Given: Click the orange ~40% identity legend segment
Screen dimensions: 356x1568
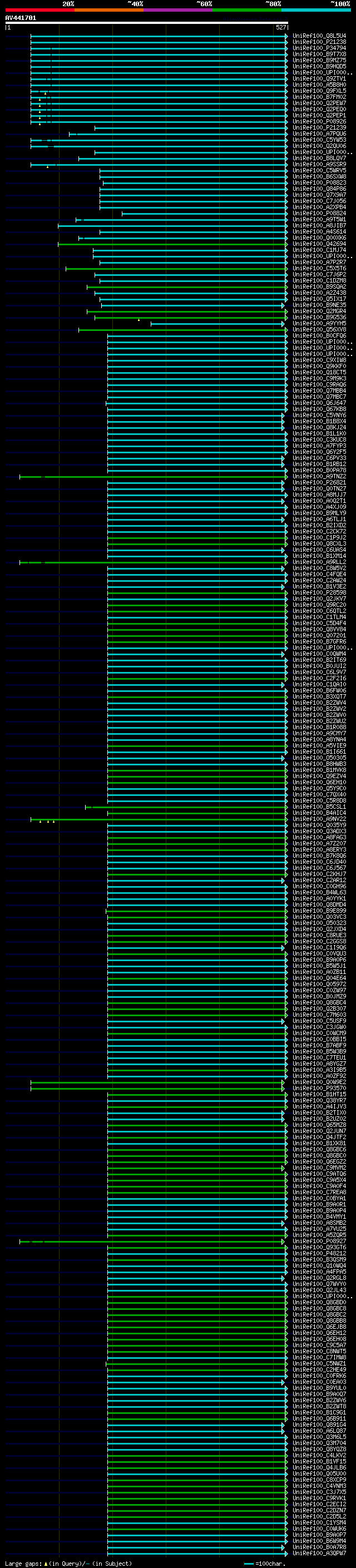Looking at the screenshot, I should (x=109, y=10).
